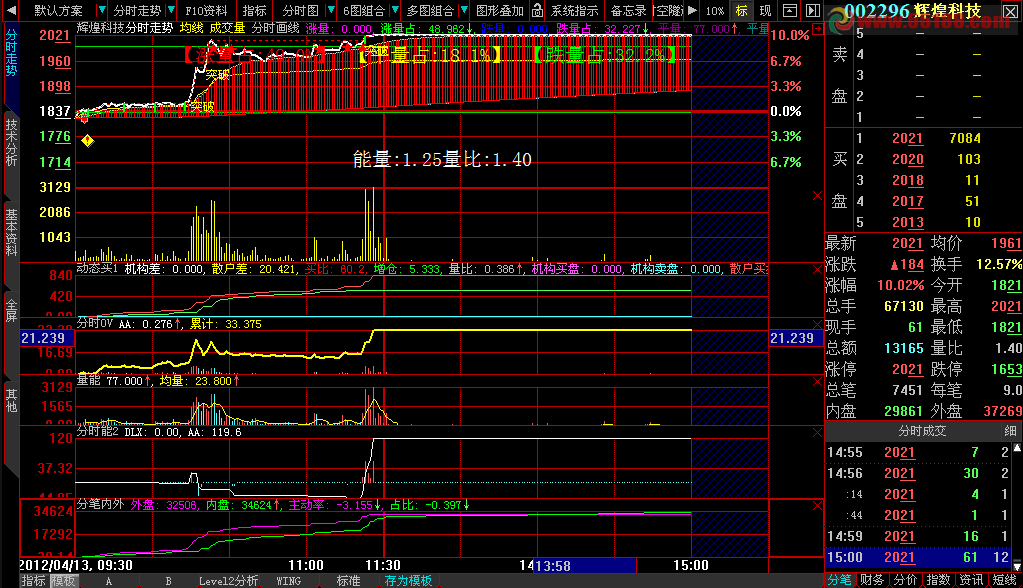The height and width of the screenshot is (588, 1023).
Task: Switch to 财务 tab in right panel
Action: coord(872,580)
